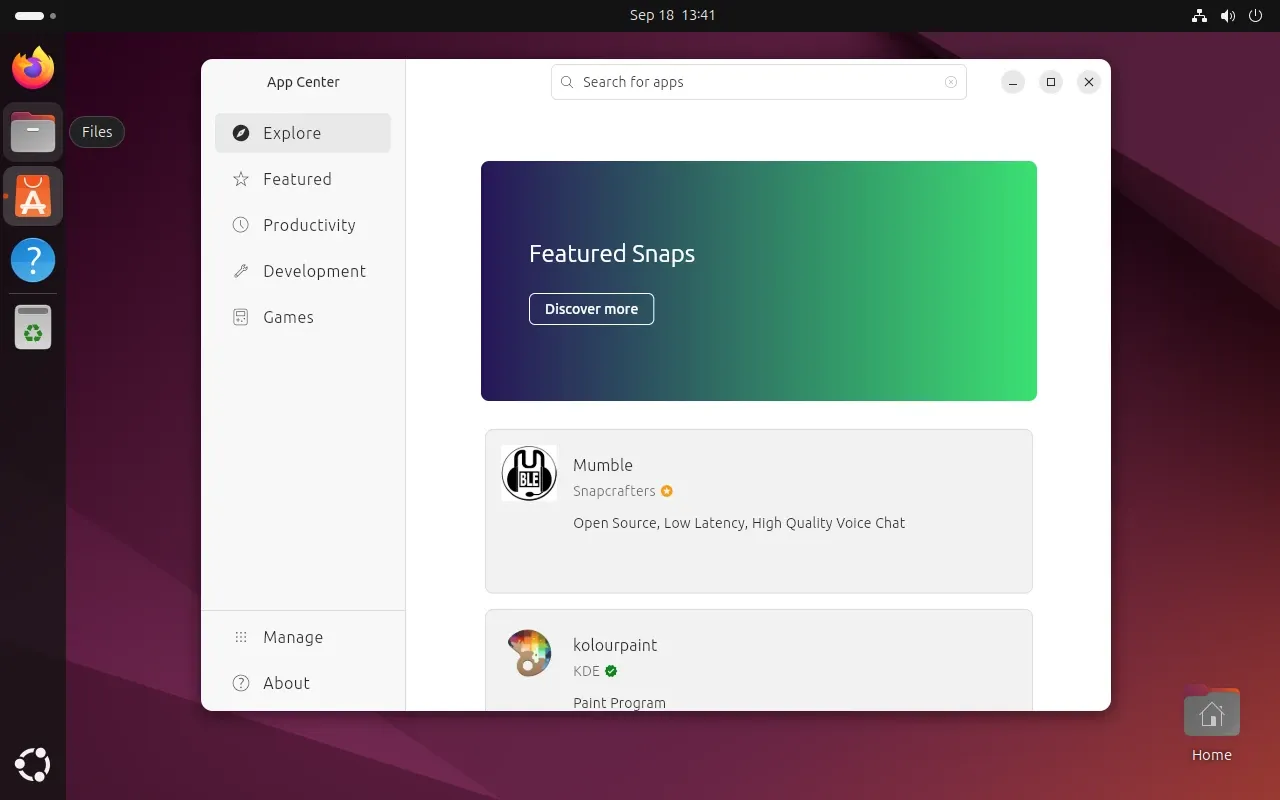Open Files from the dock
This screenshot has width=1280, height=800.
coord(33,132)
